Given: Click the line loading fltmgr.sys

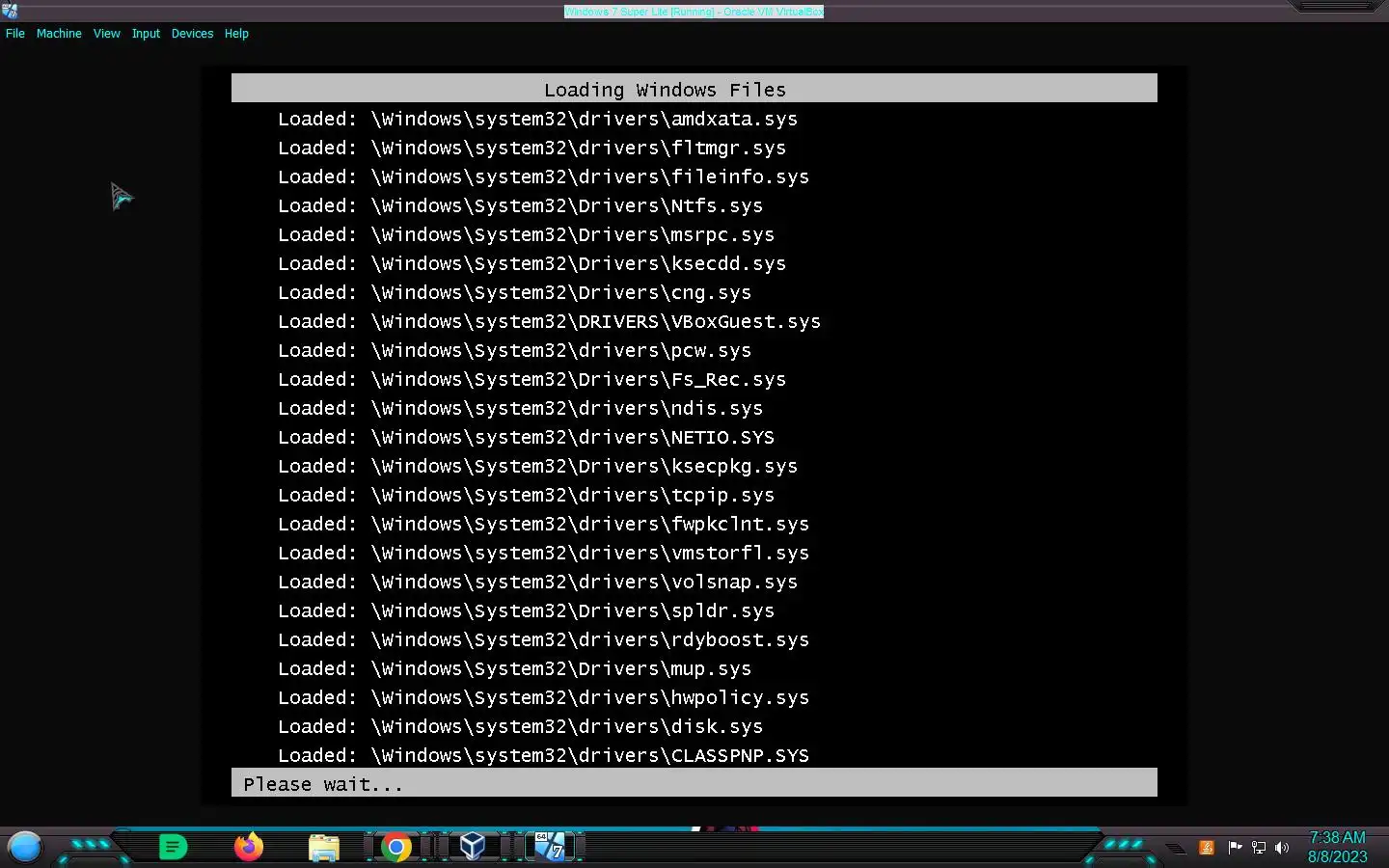Looking at the screenshot, I should [531, 148].
